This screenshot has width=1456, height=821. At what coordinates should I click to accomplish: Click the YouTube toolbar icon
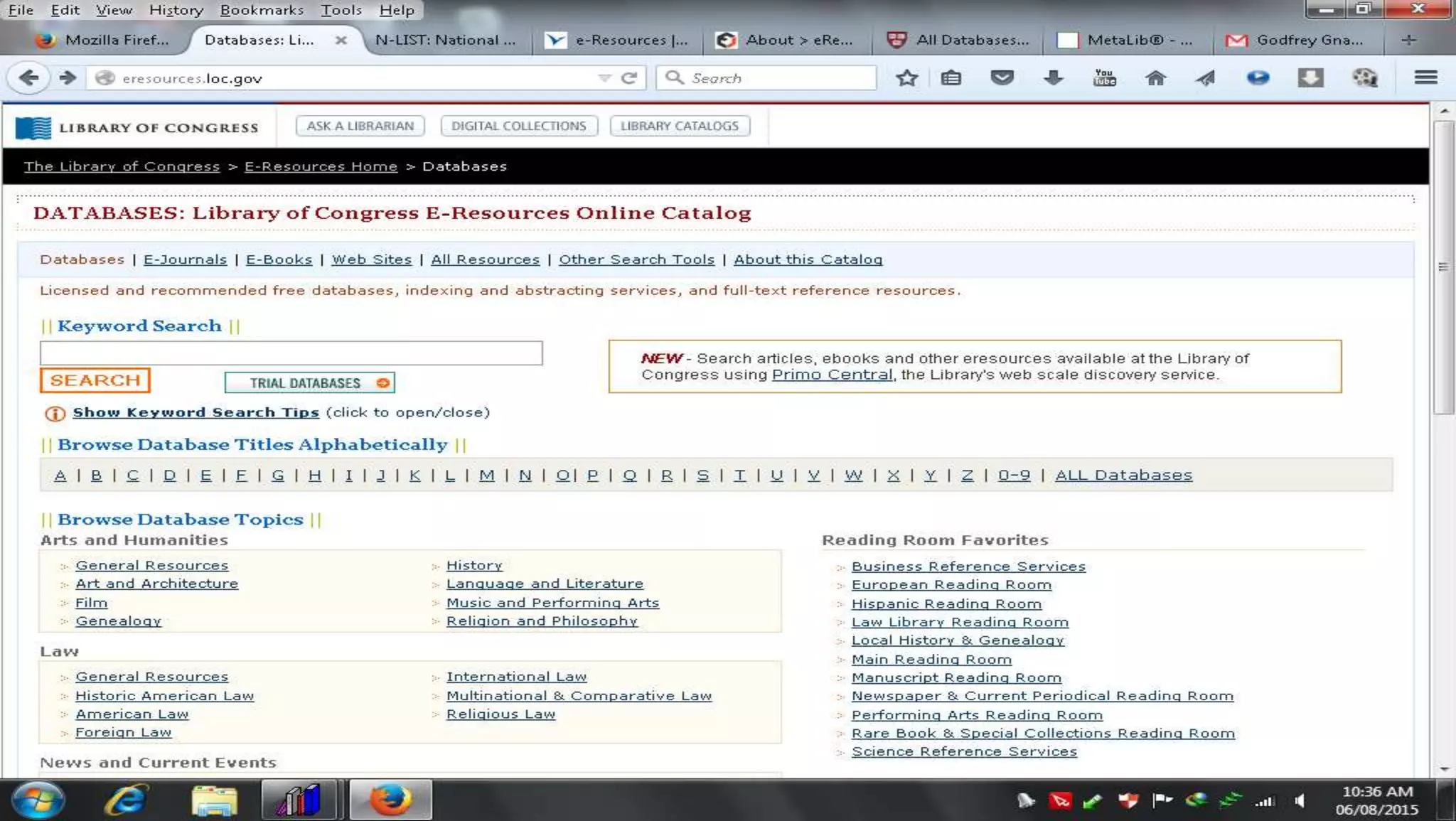point(1104,78)
